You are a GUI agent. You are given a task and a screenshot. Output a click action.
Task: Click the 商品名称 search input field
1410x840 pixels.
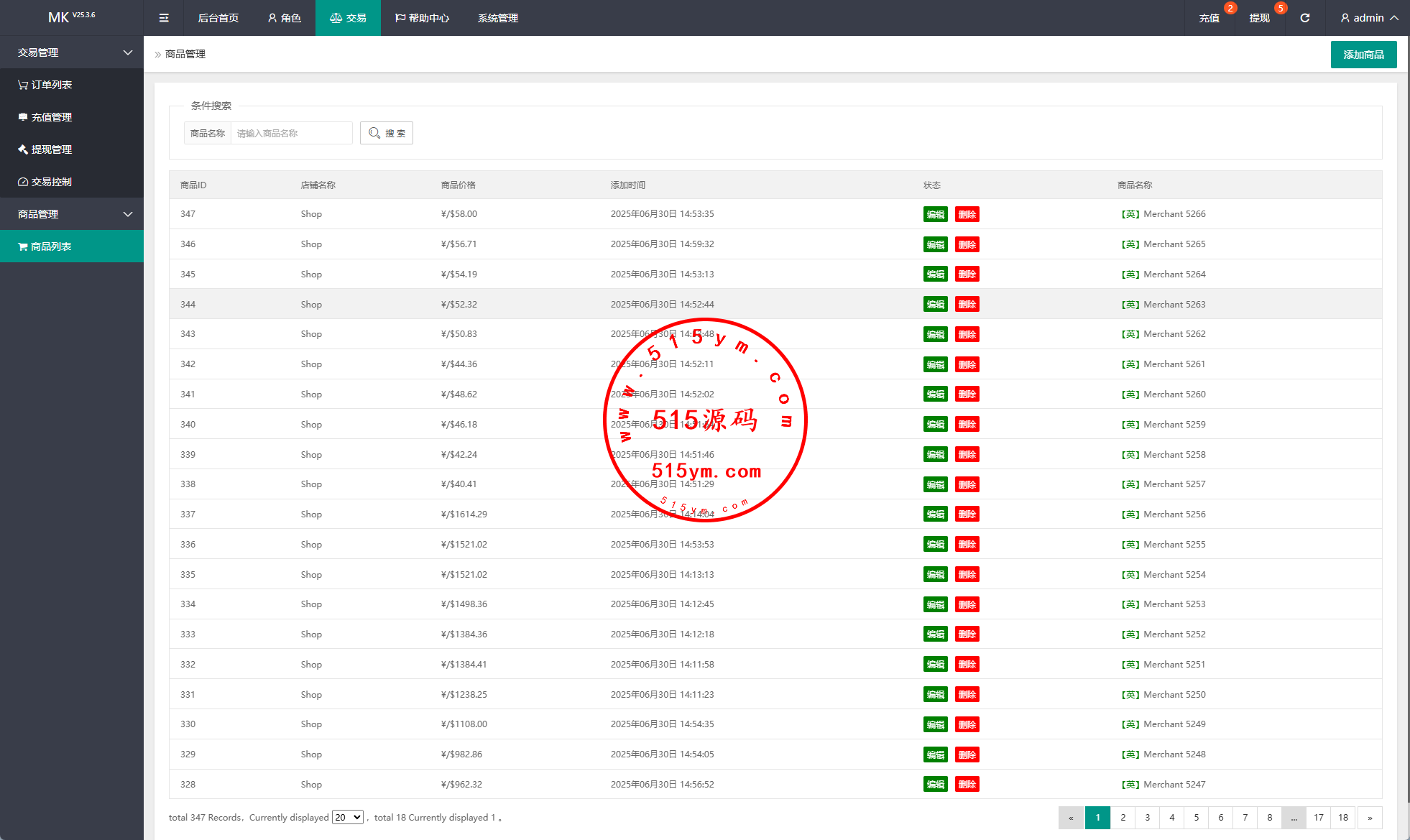pos(291,133)
